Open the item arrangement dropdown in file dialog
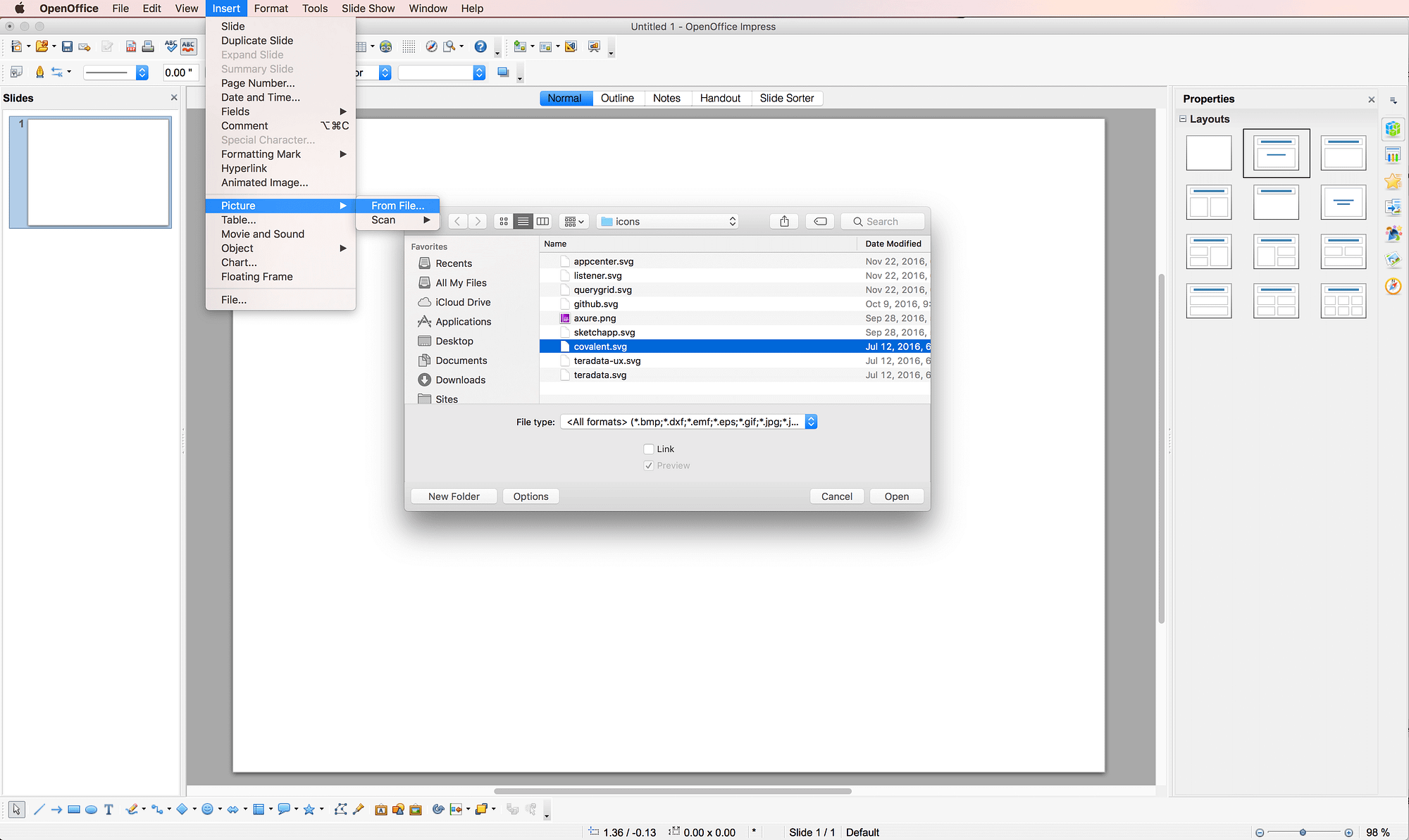Screen dimensions: 1409x840 [574, 221]
